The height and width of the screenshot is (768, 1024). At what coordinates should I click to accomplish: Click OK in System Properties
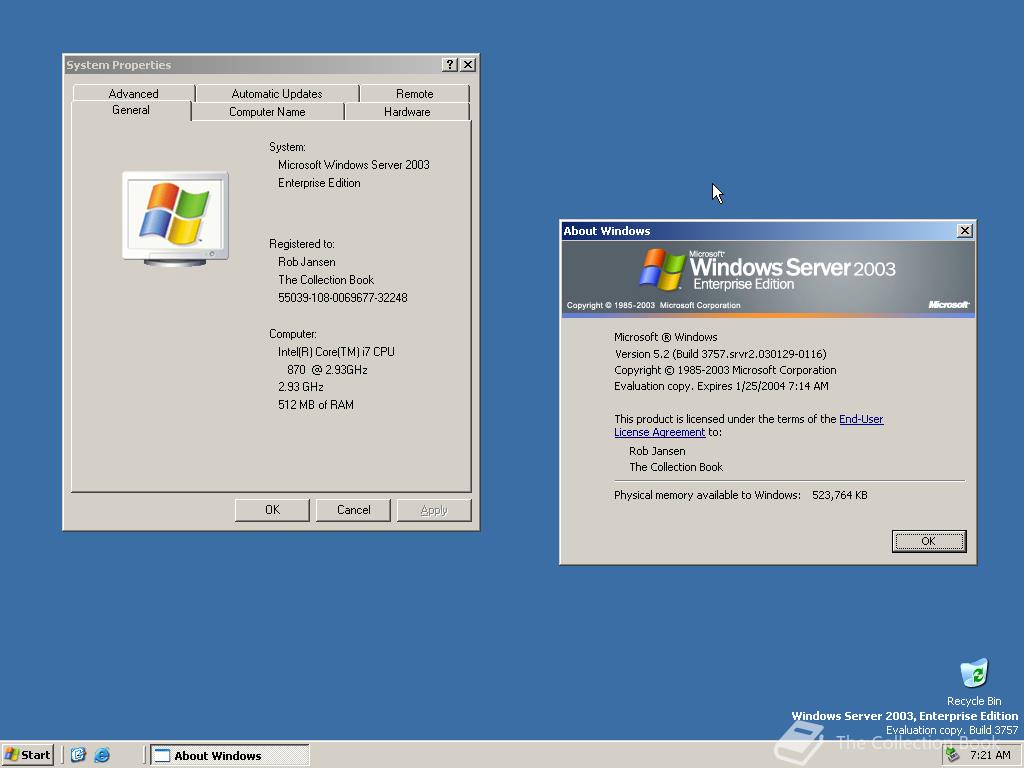coord(272,510)
